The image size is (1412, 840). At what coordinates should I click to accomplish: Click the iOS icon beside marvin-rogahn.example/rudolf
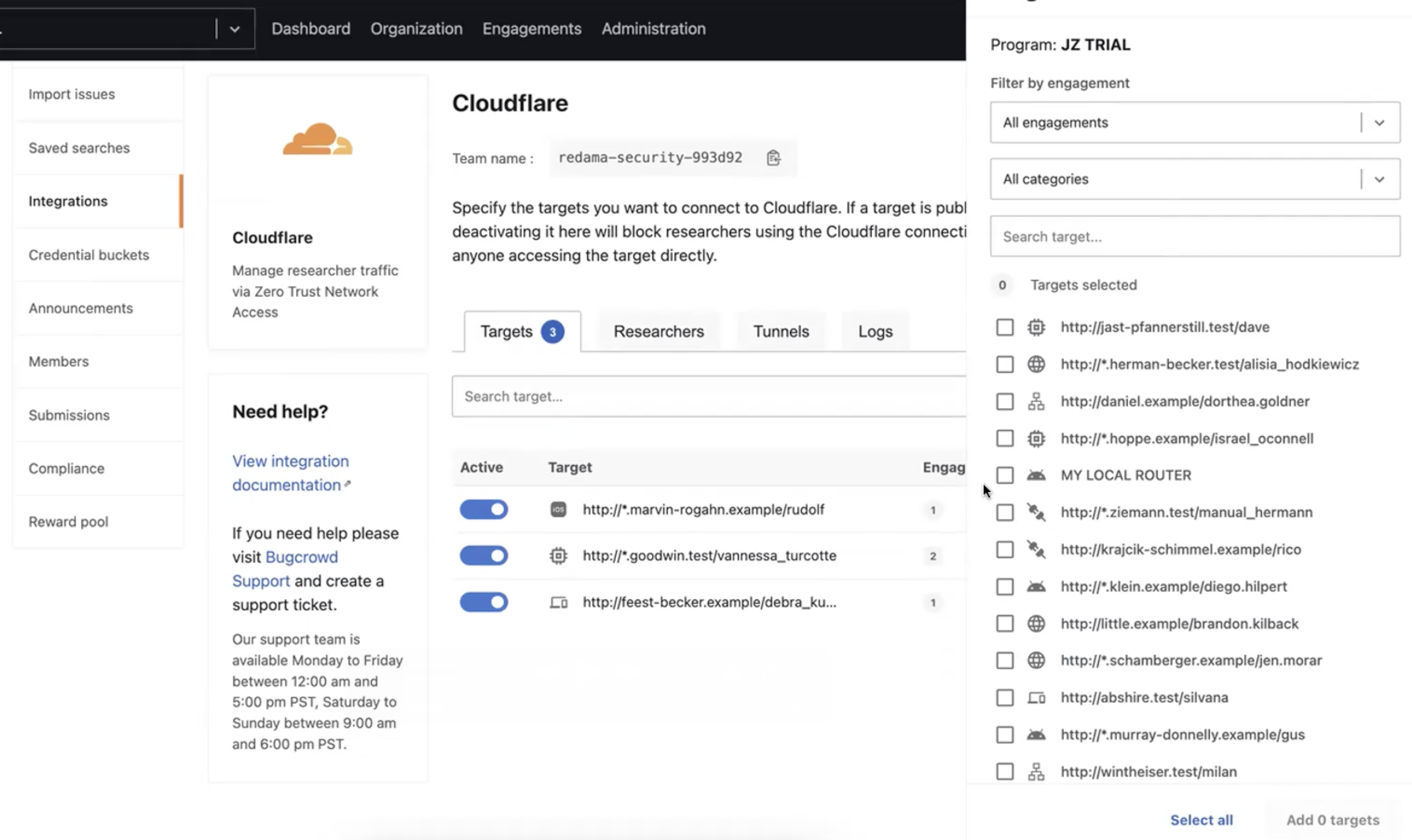coord(558,509)
